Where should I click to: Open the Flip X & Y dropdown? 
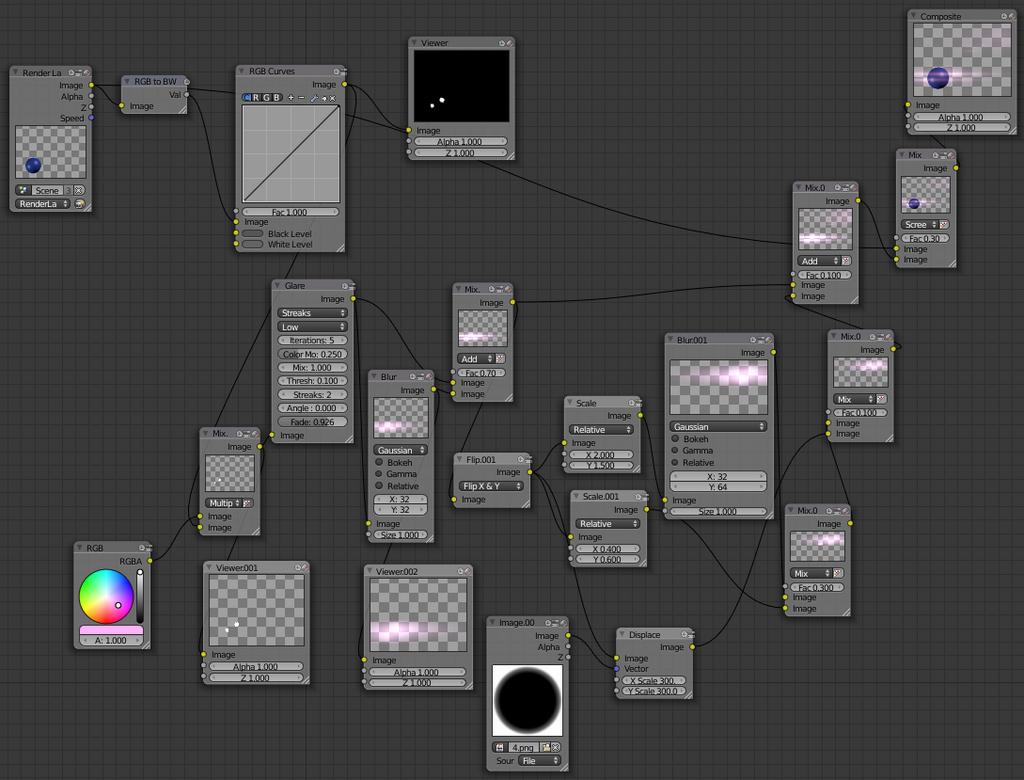click(491, 486)
